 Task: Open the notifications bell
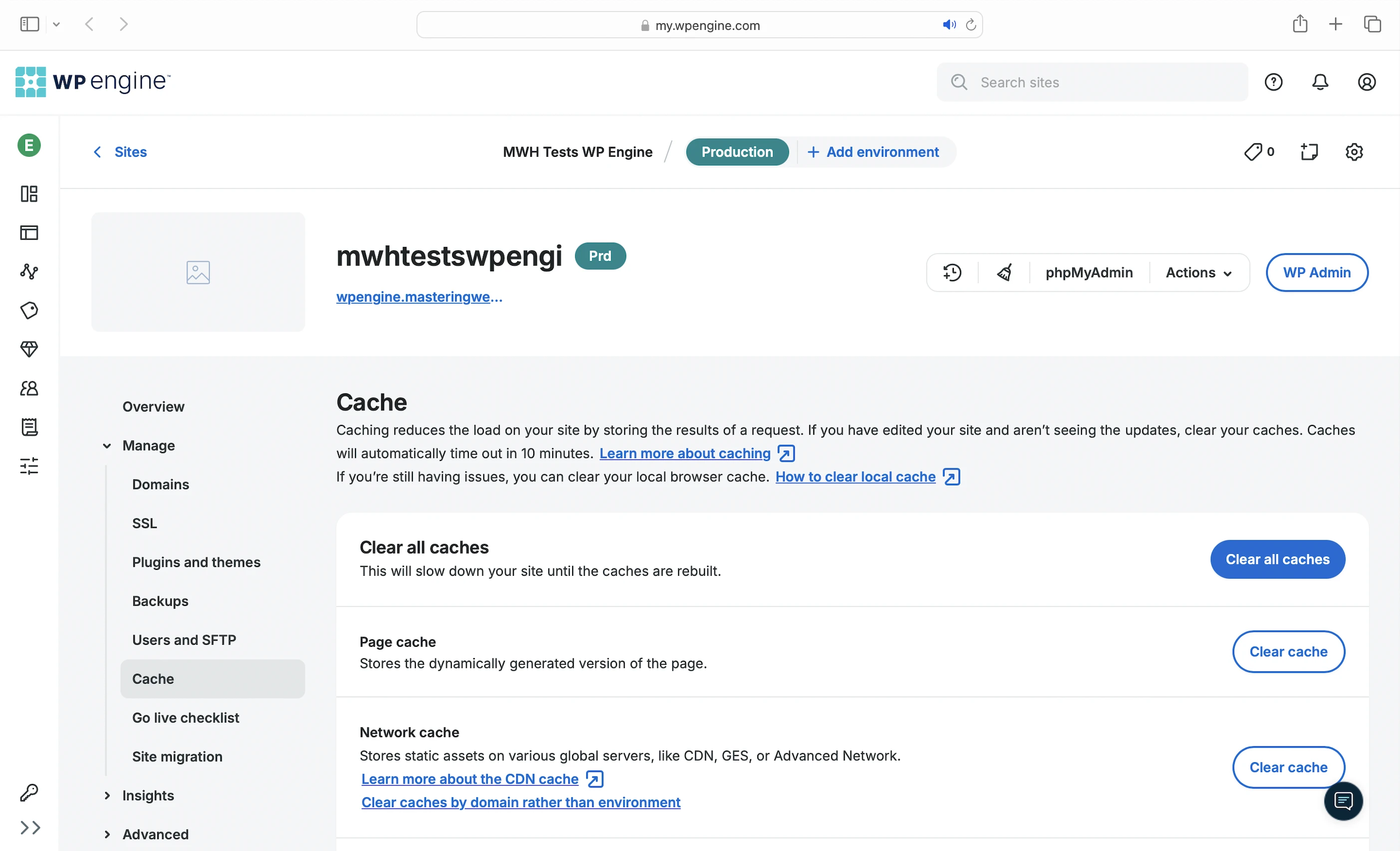tap(1320, 82)
